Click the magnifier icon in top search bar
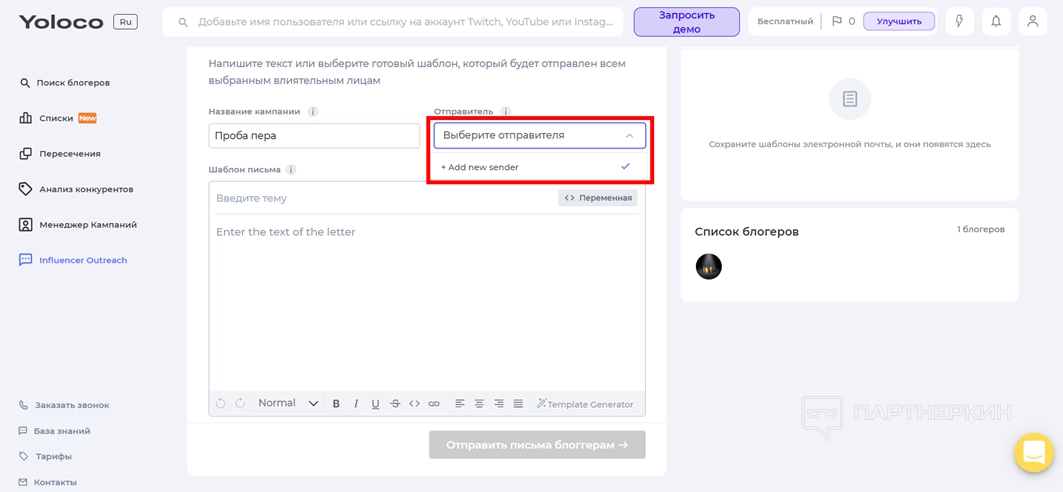The width and height of the screenshot is (1063, 492). [x=182, y=22]
